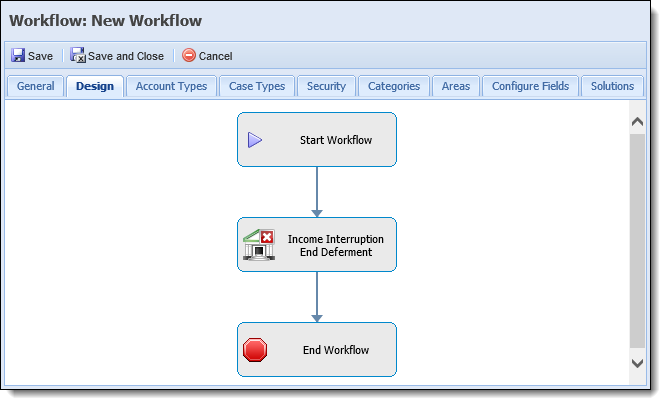The height and width of the screenshot is (405, 666).
Task: Click the Save floppy disk icon
Action: [x=18, y=55]
